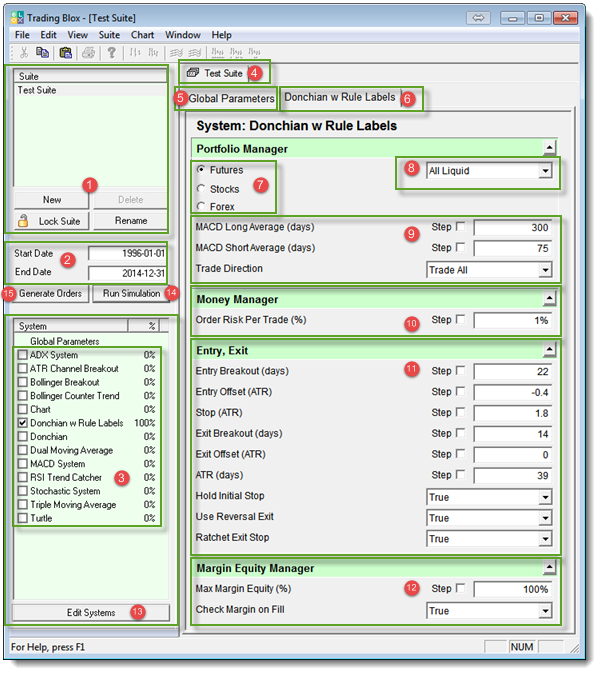This screenshot has height=675, width=601.
Task: Uncheck Donchian w Rule Labels system
Action: coord(22,423)
